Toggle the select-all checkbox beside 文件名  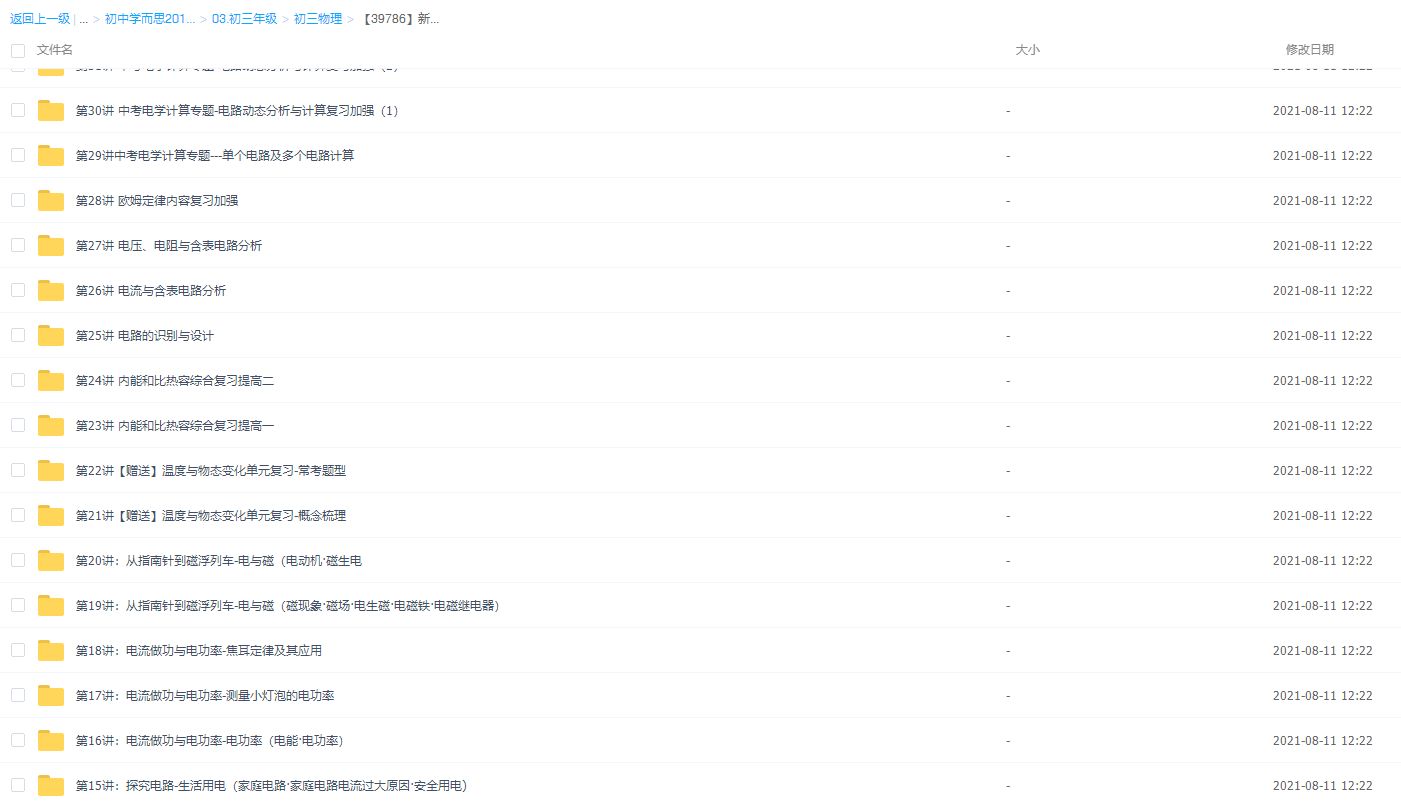pos(18,50)
